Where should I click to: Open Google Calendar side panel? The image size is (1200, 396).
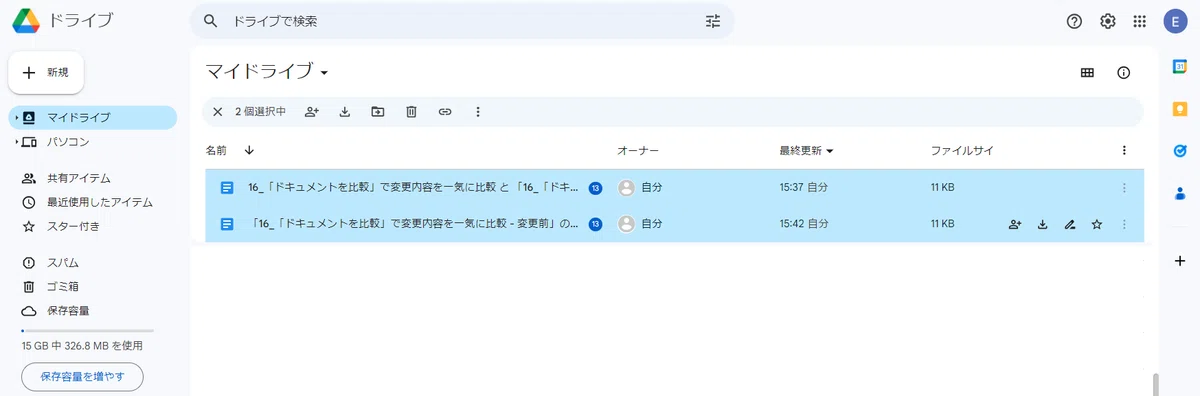[x=1179, y=66]
